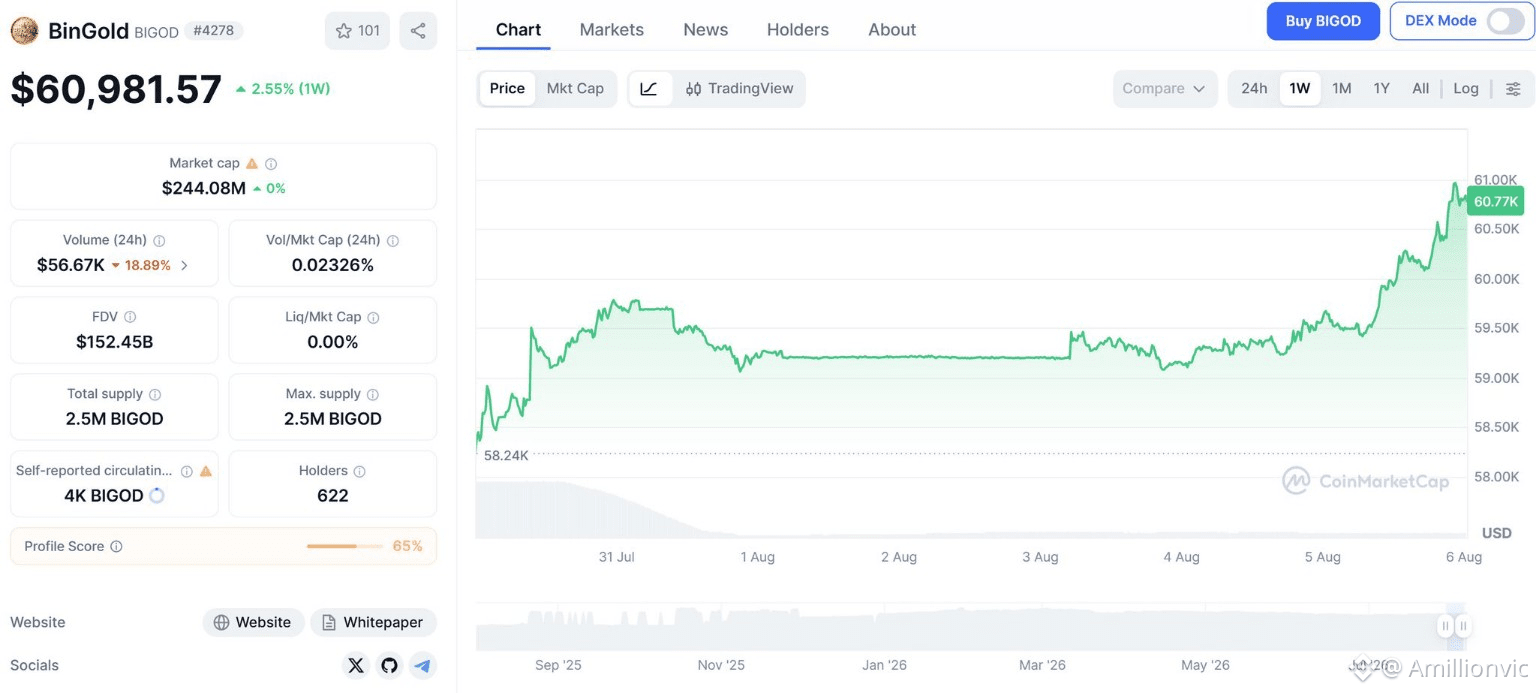
Task: Select the 1W time range
Action: (x=1300, y=89)
